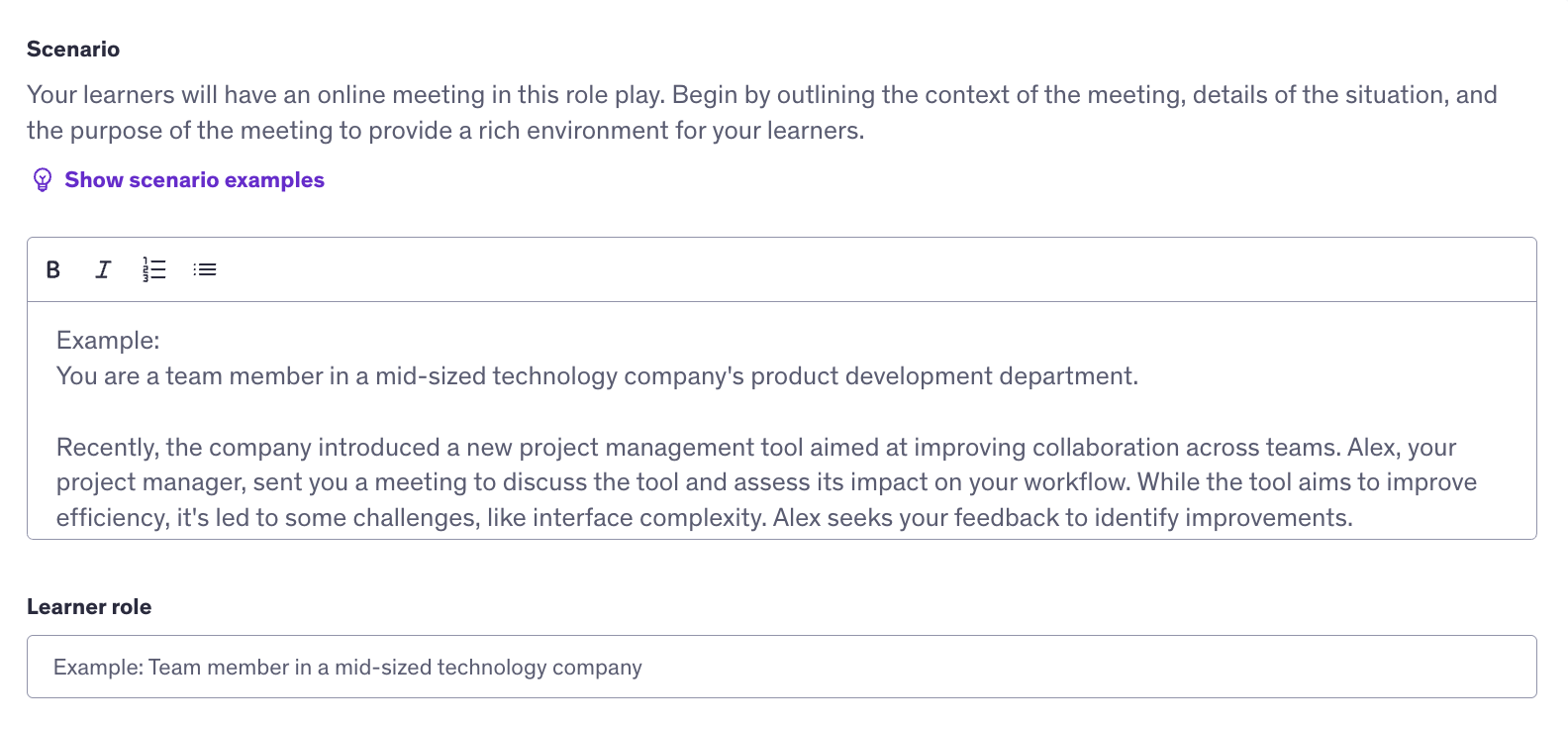The width and height of the screenshot is (1568, 729).
Task: Click the lightbulb icon beside scenario examples
Action: [x=43, y=179]
